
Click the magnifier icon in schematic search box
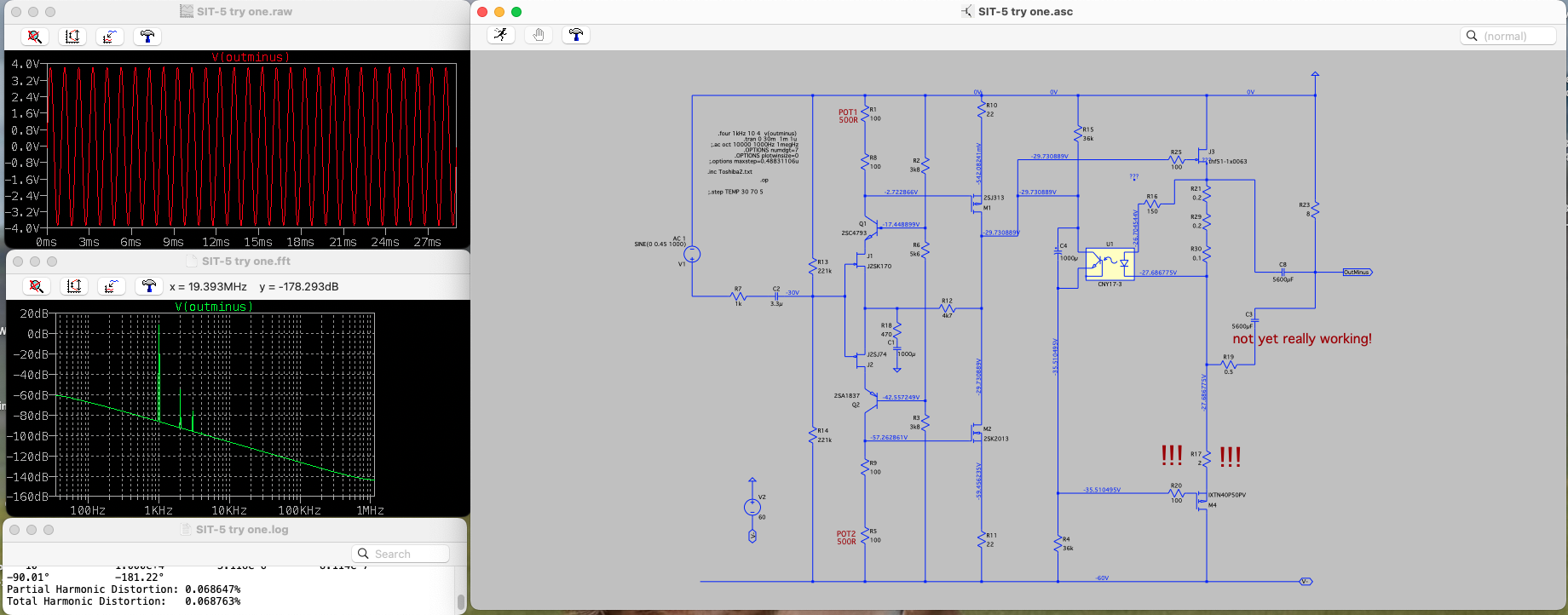tap(1472, 36)
